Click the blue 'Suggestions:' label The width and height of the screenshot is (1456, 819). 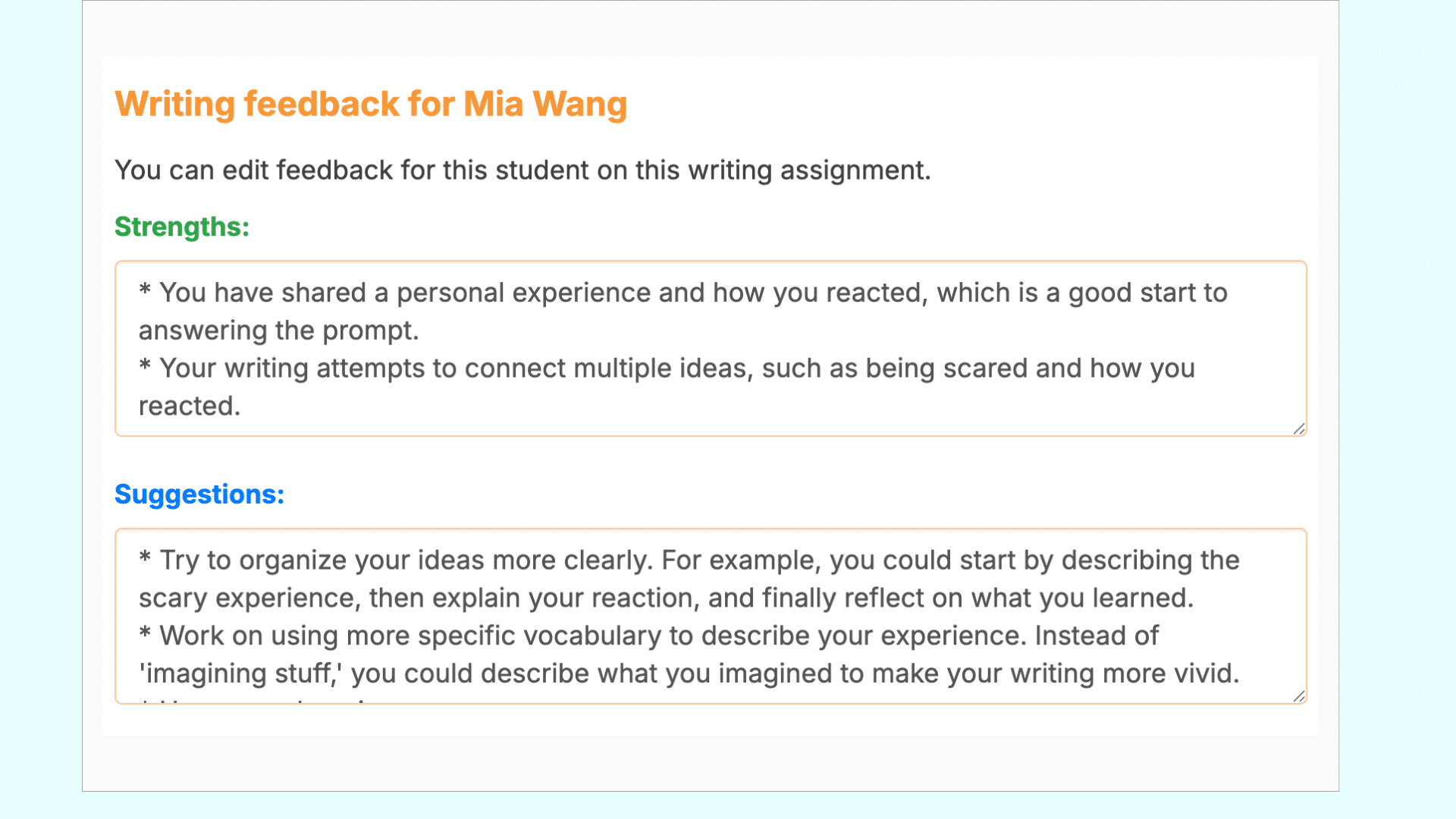pyautogui.click(x=199, y=494)
